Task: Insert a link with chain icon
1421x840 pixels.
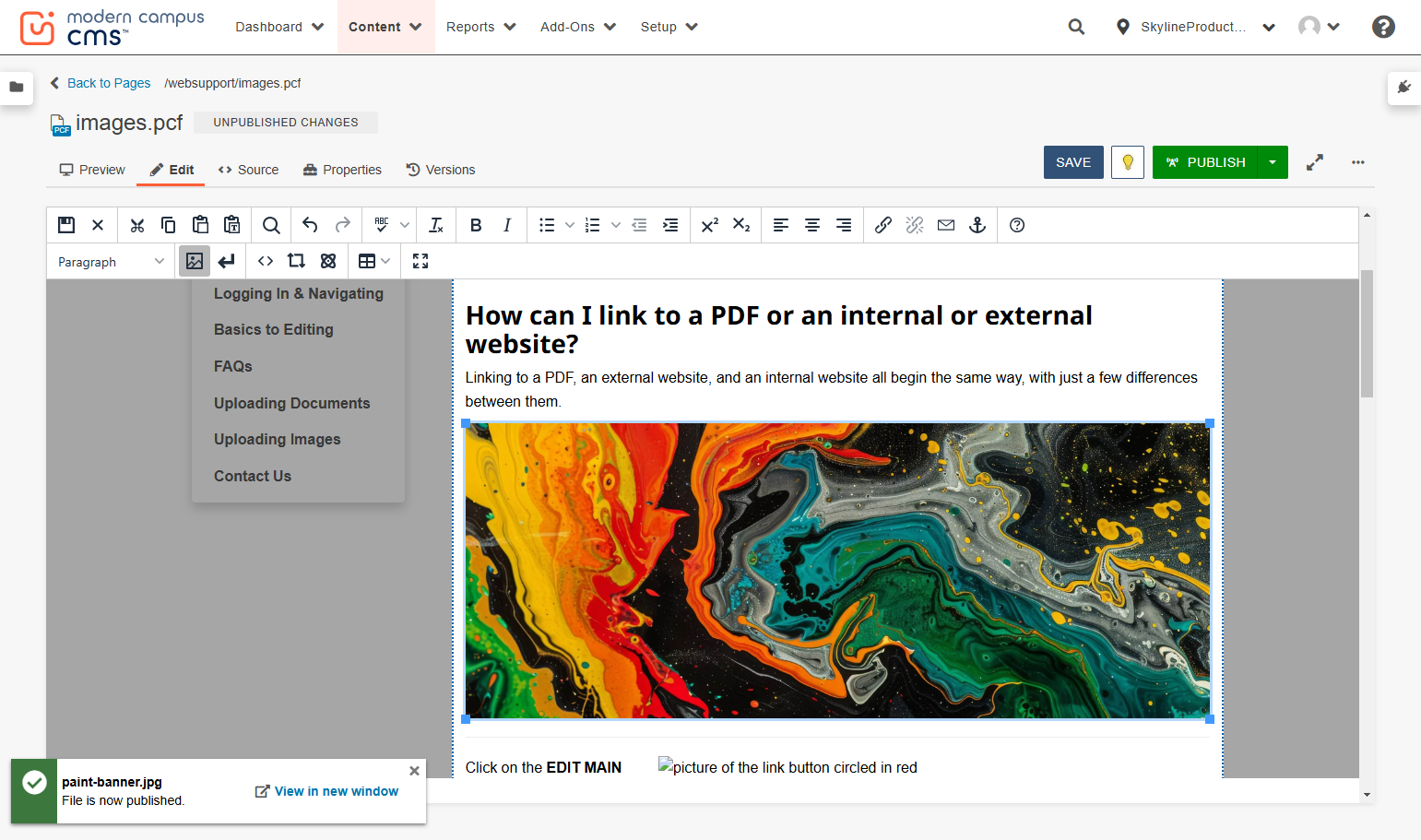Action: 883,225
